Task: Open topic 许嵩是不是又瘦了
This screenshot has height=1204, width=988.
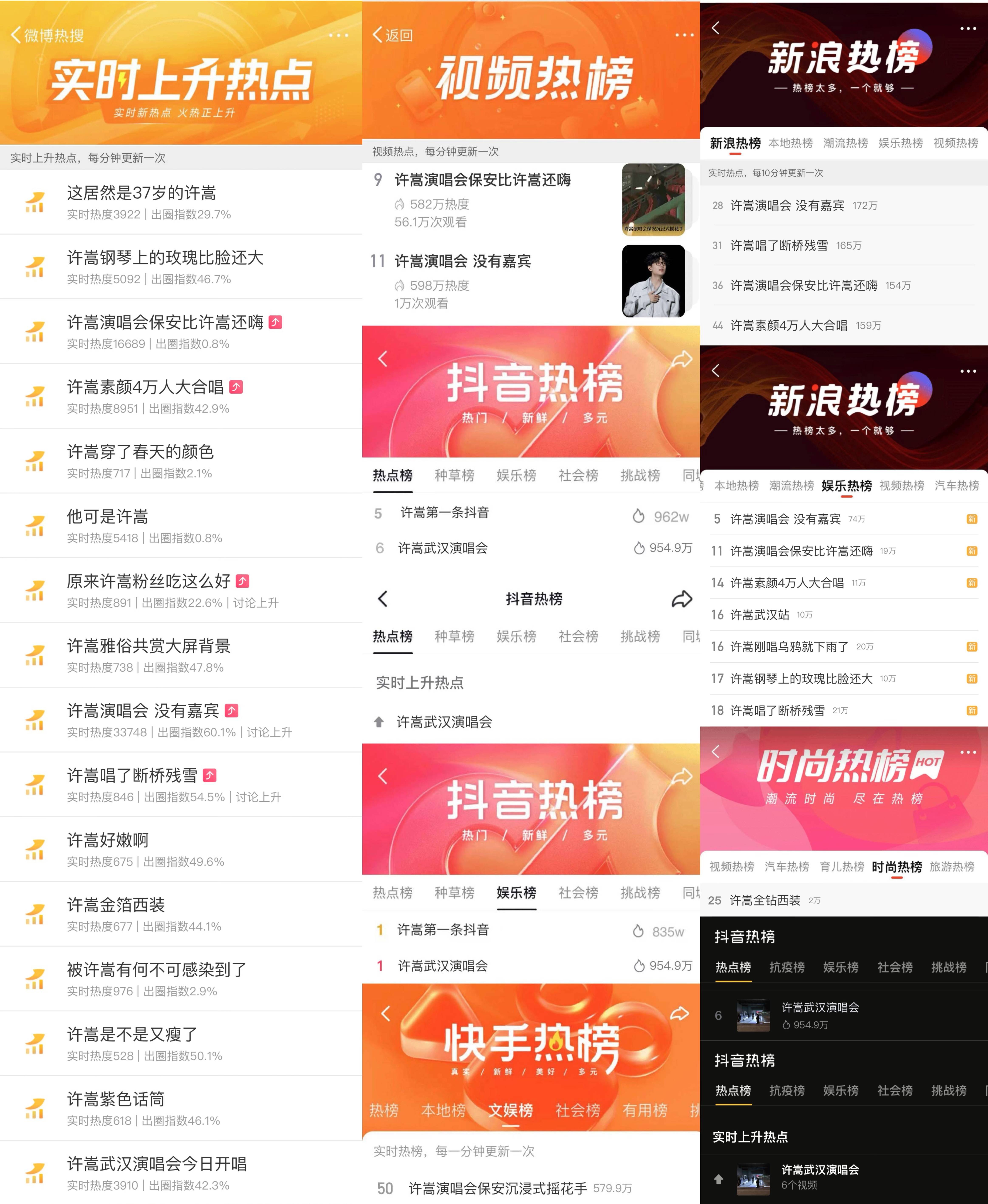Action: pyautogui.click(x=181, y=1043)
